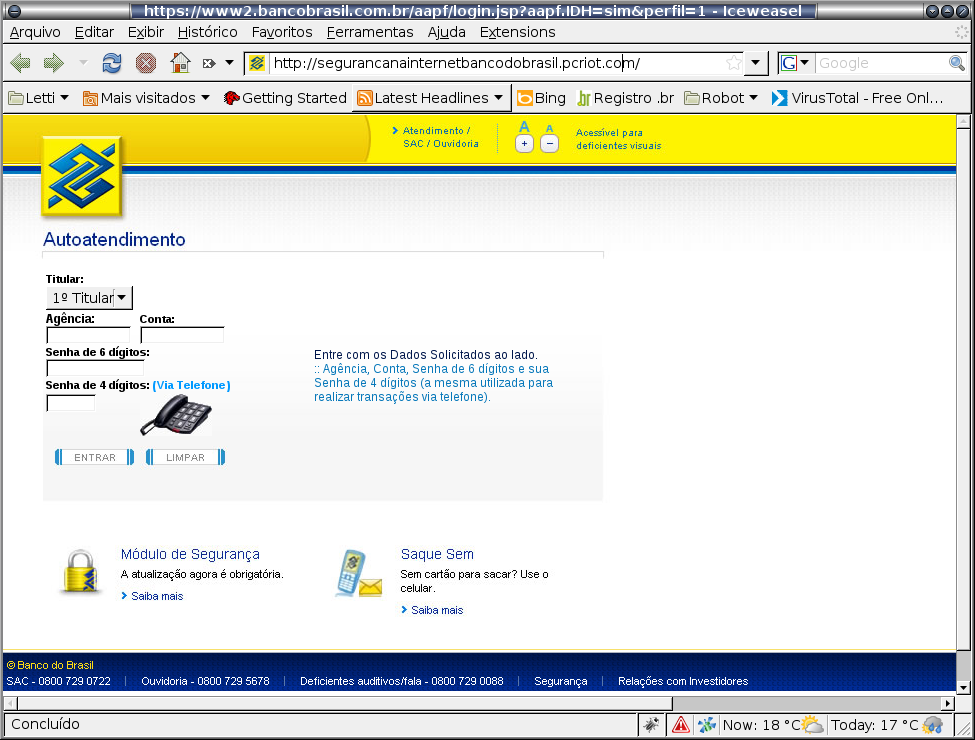Open the back/forward history dropdown arrow
975x740 pixels.
[x=83, y=63]
